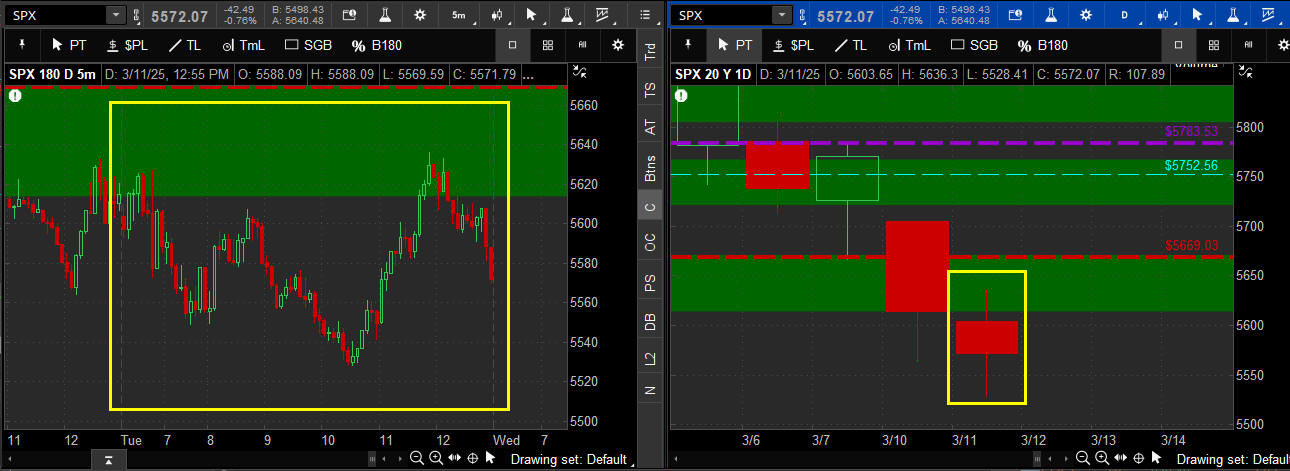Open the TS sidebar tab

pyautogui.click(x=650, y=90)
